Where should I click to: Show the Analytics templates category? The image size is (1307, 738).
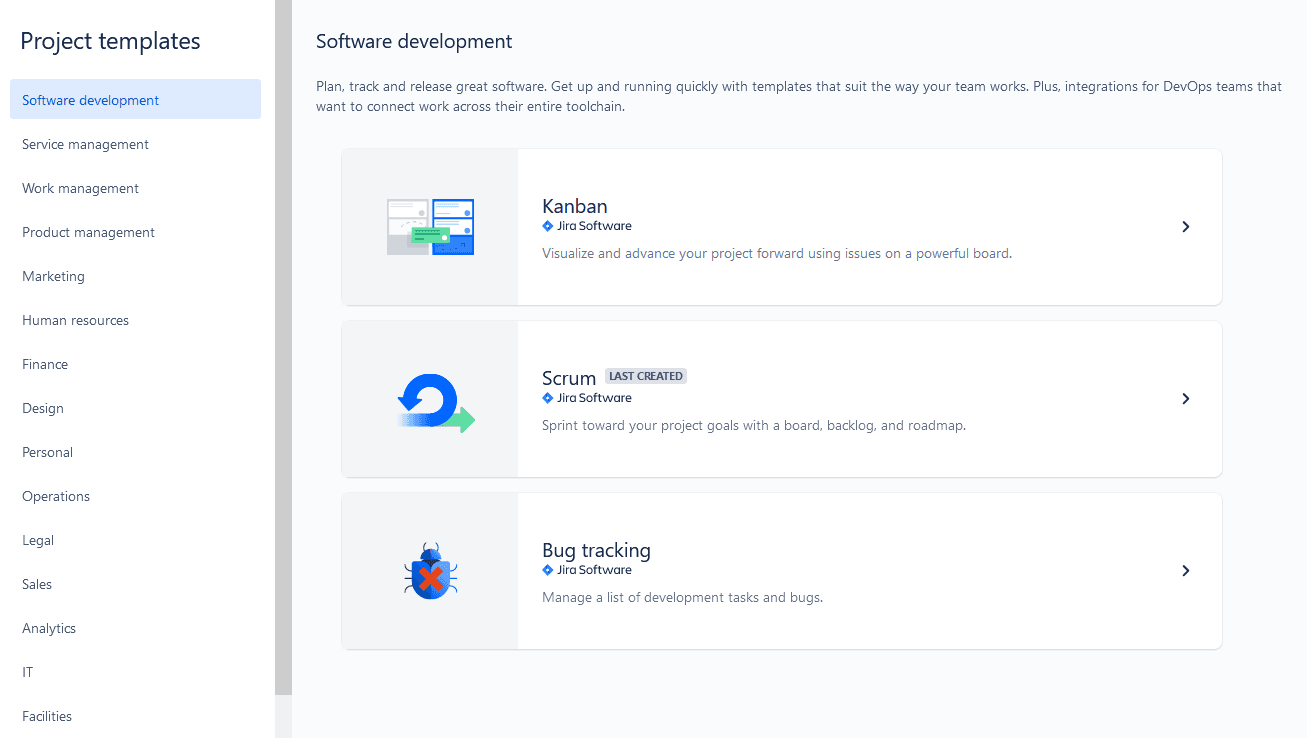(x=135, y=628)
